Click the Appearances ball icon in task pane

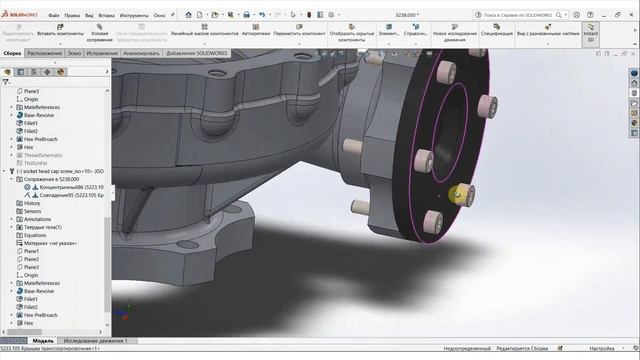(634, 122)
